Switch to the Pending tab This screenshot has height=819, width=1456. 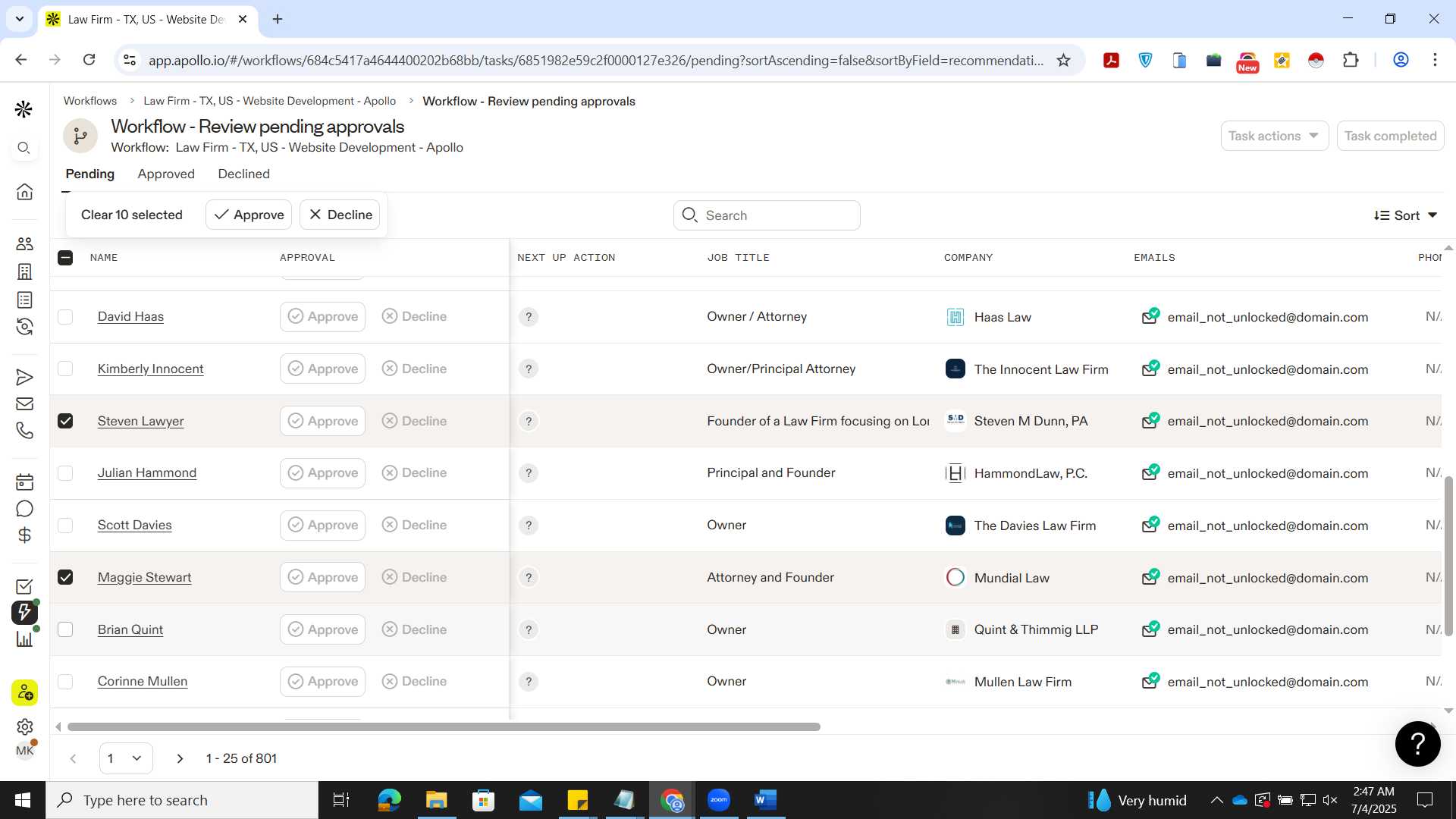pos(89,174)
